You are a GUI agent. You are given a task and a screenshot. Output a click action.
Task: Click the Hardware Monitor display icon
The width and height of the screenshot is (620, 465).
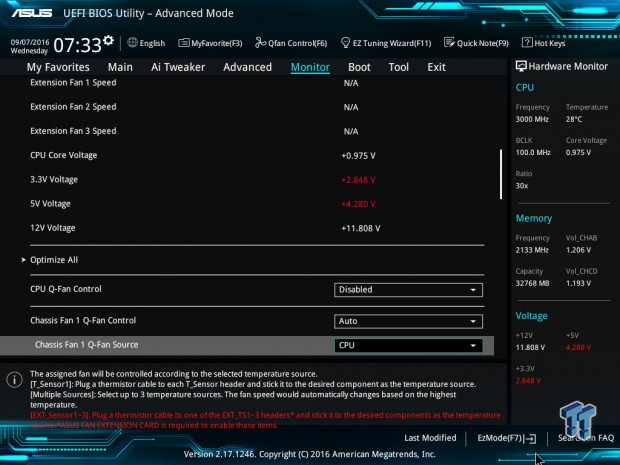click(521, 66)
